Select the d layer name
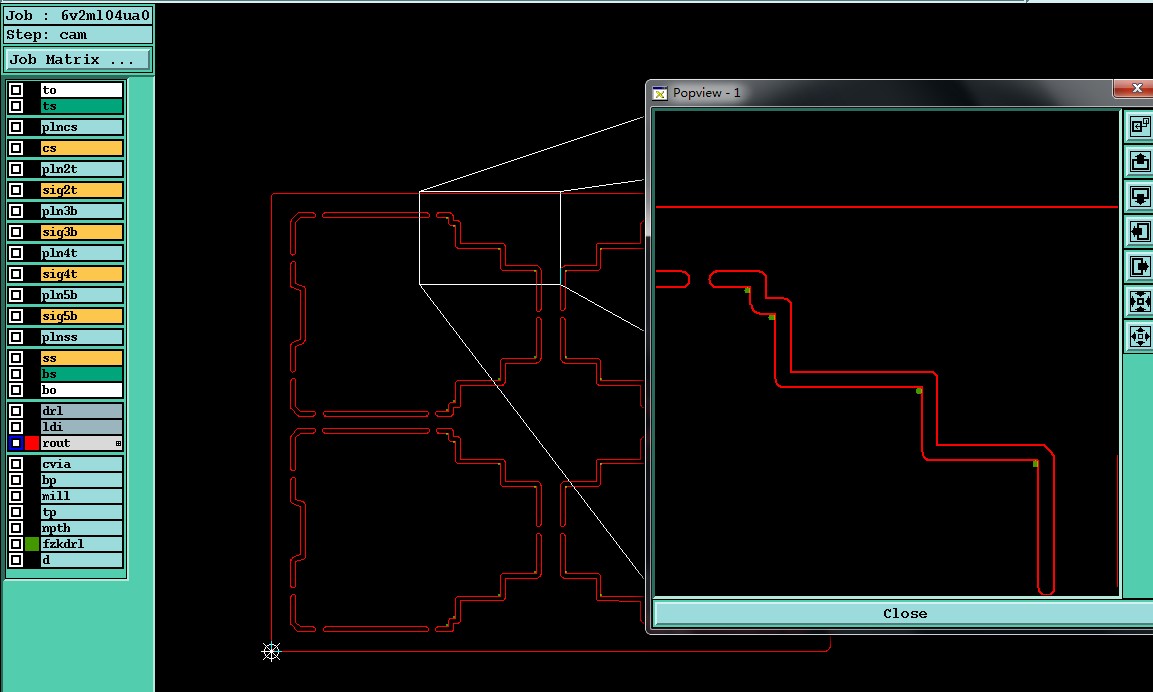The width and height of the screenshot is (1153, 692). 82,560
